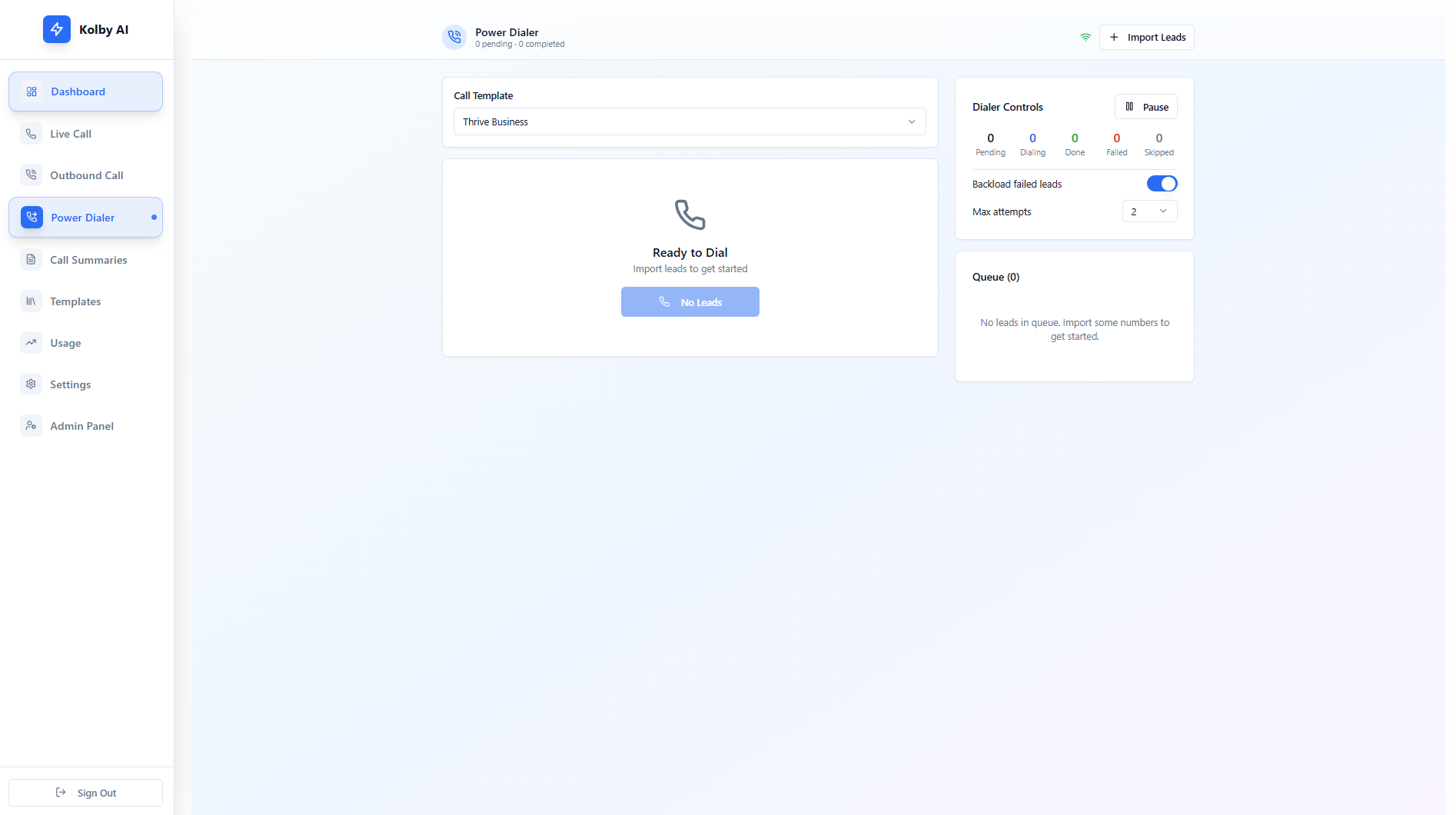The height and width of the screenshot is (815, 1456).
Task: Select the Templates icon in sidebar
Action: click(x=31, y=301)
